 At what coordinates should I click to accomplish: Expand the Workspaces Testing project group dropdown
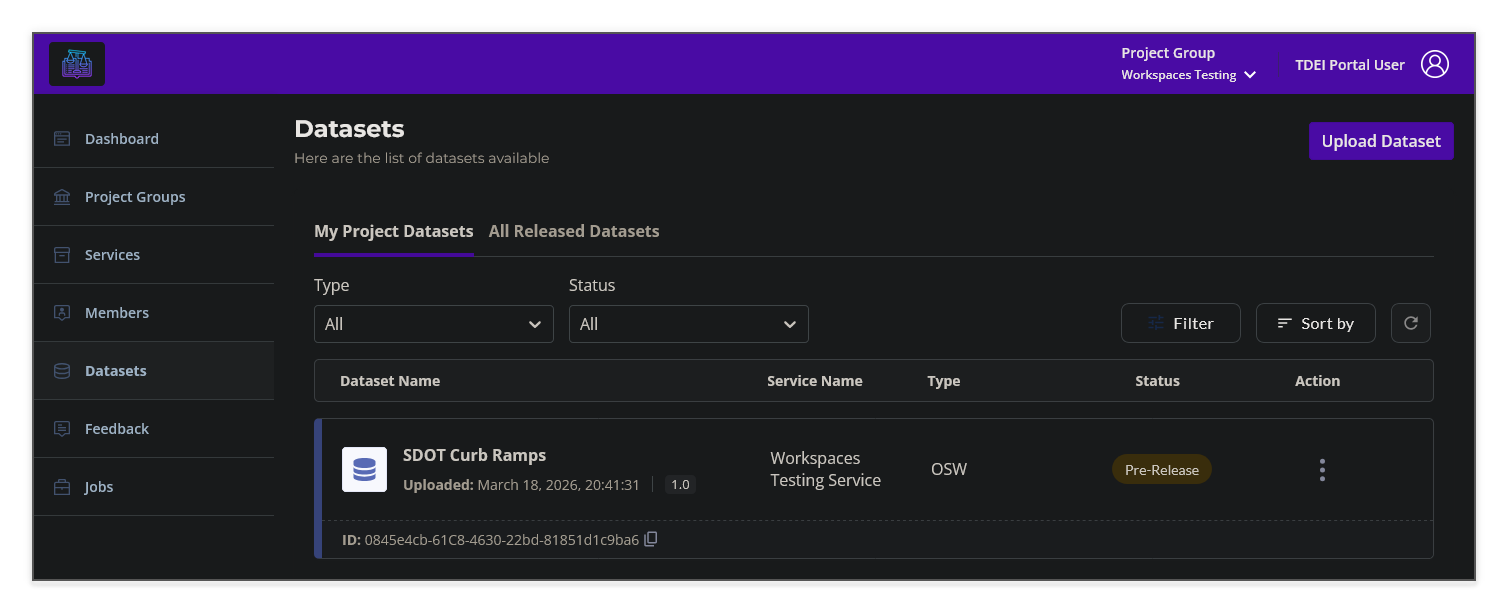1250,74
